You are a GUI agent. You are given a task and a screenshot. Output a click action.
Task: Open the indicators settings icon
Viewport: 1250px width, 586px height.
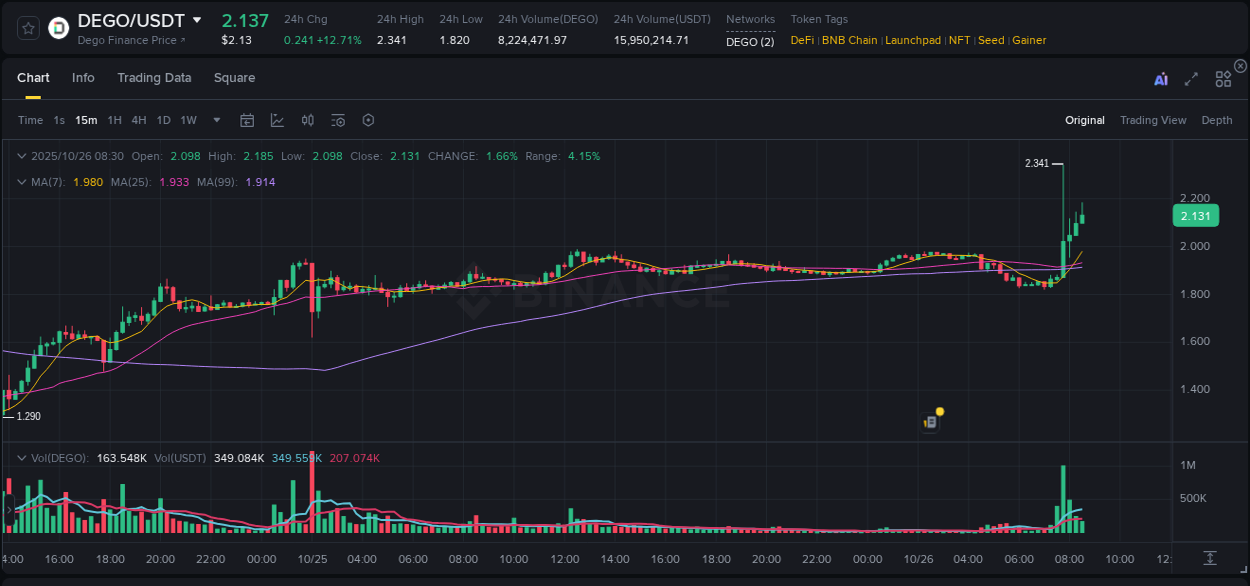[337, 119]
